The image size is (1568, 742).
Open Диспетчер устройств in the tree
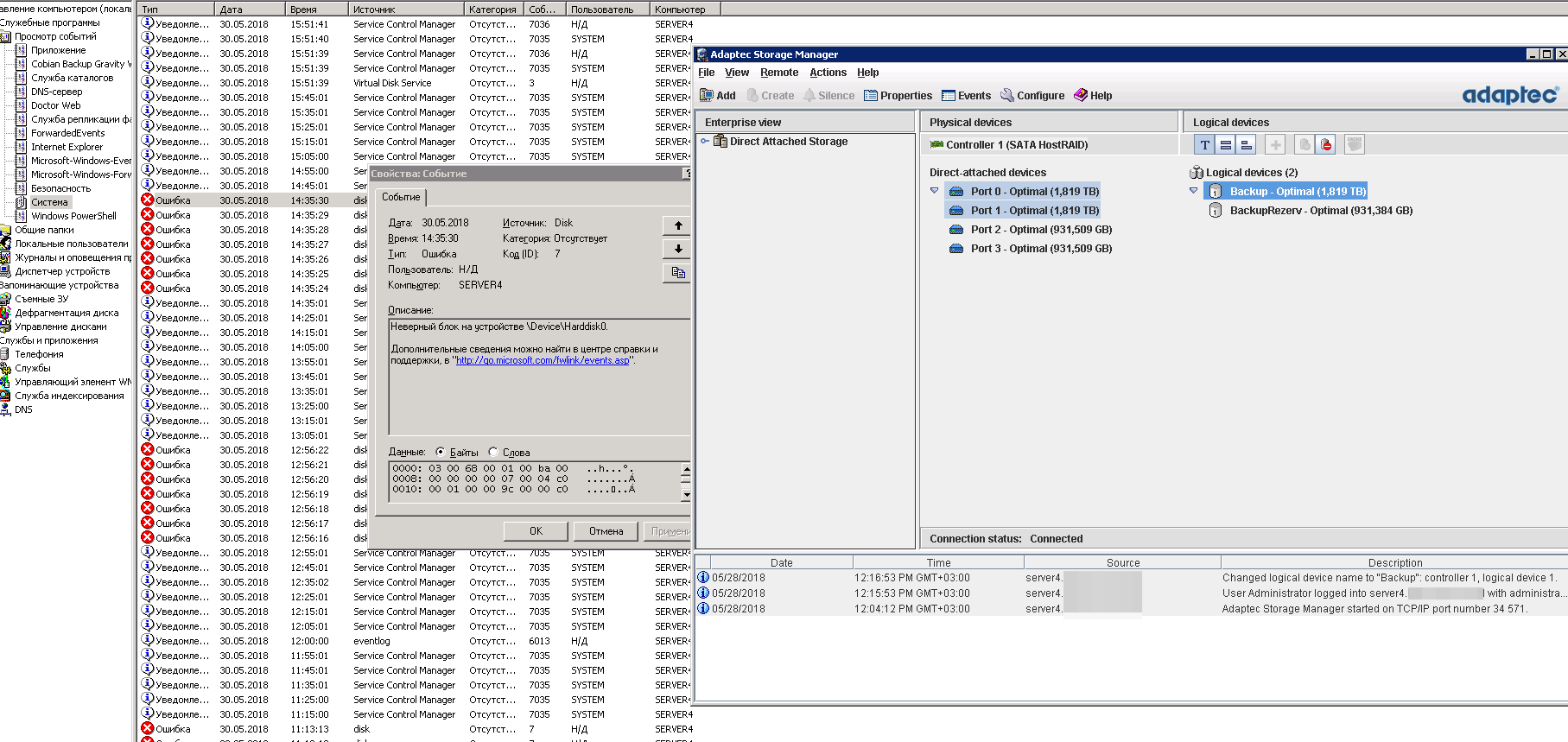pyautogui.click(x=62, y=271)
